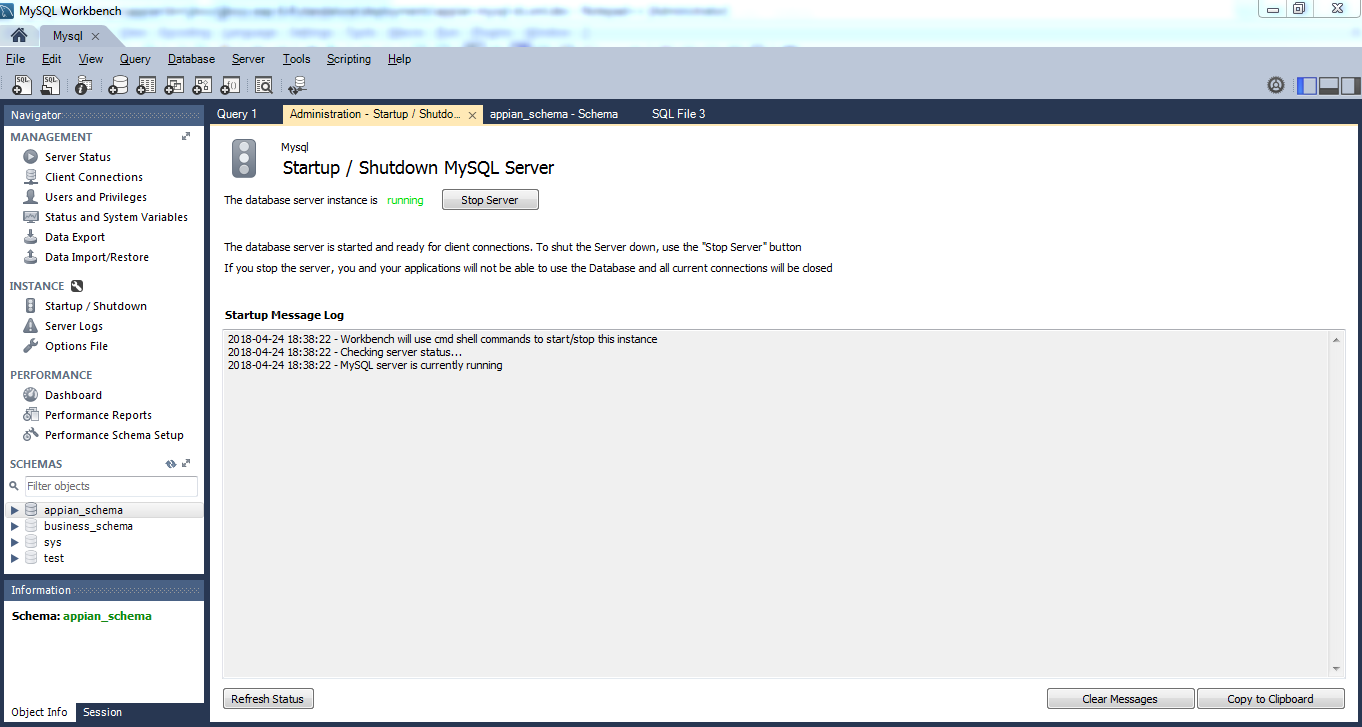Viewport: 1362px width, 727px height.
Task: Open the Database menu
Action: coord(191,59)
